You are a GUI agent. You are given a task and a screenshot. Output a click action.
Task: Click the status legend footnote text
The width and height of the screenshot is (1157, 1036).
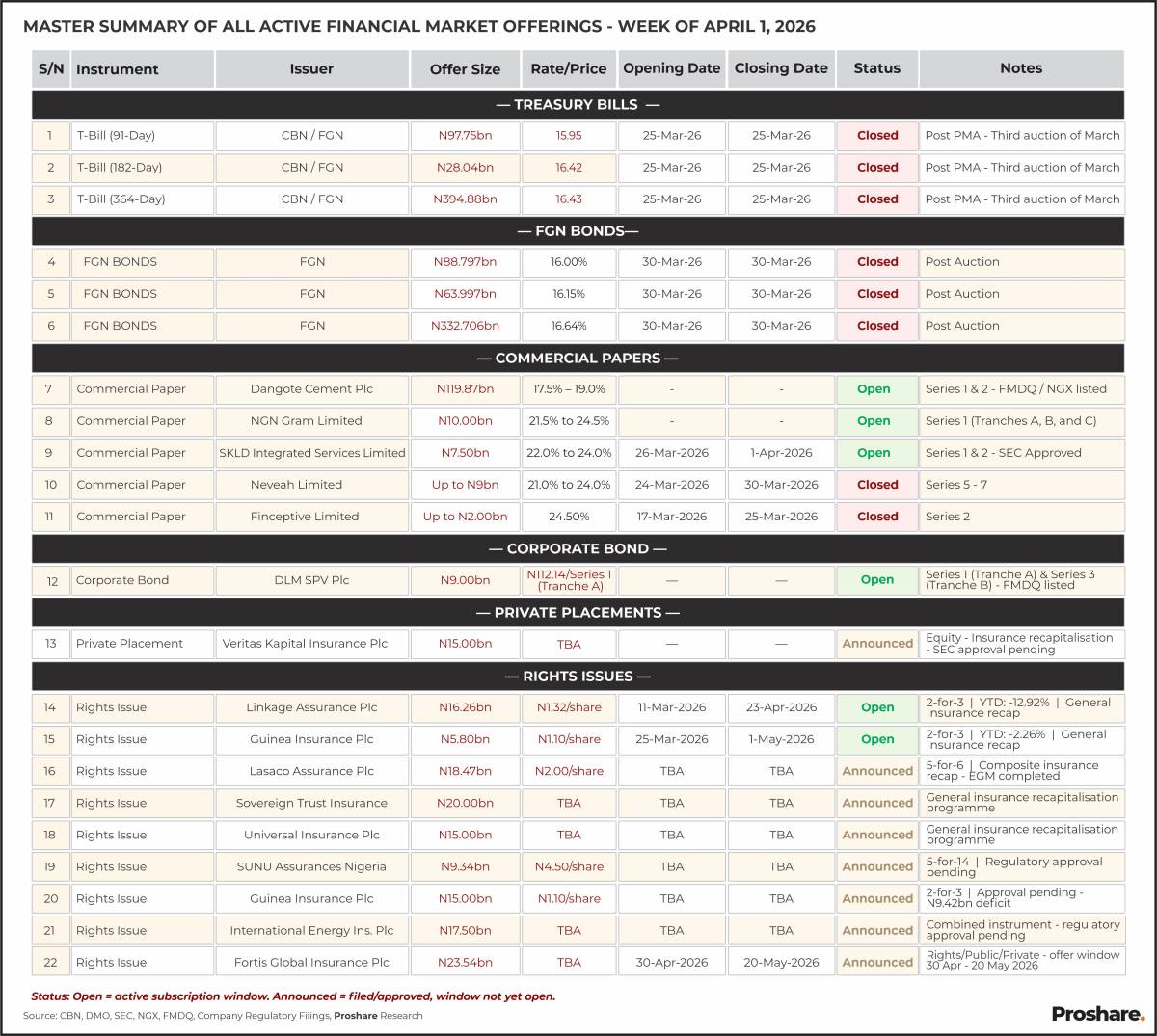(x=293, y=996)
